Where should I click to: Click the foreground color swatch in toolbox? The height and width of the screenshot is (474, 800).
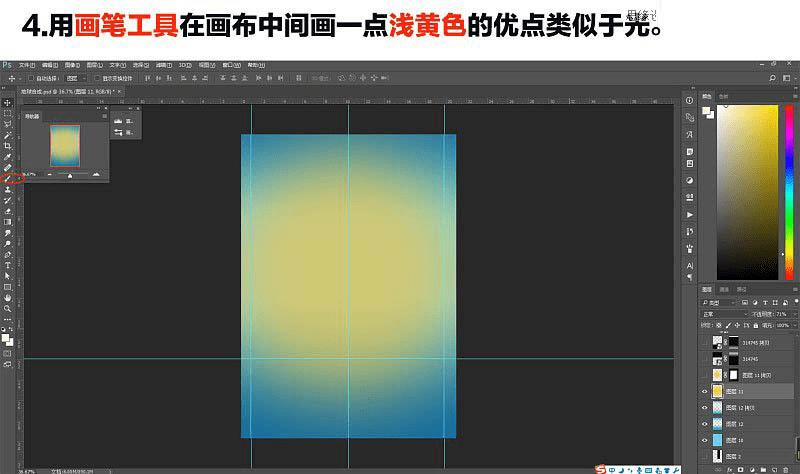(5, 337)
